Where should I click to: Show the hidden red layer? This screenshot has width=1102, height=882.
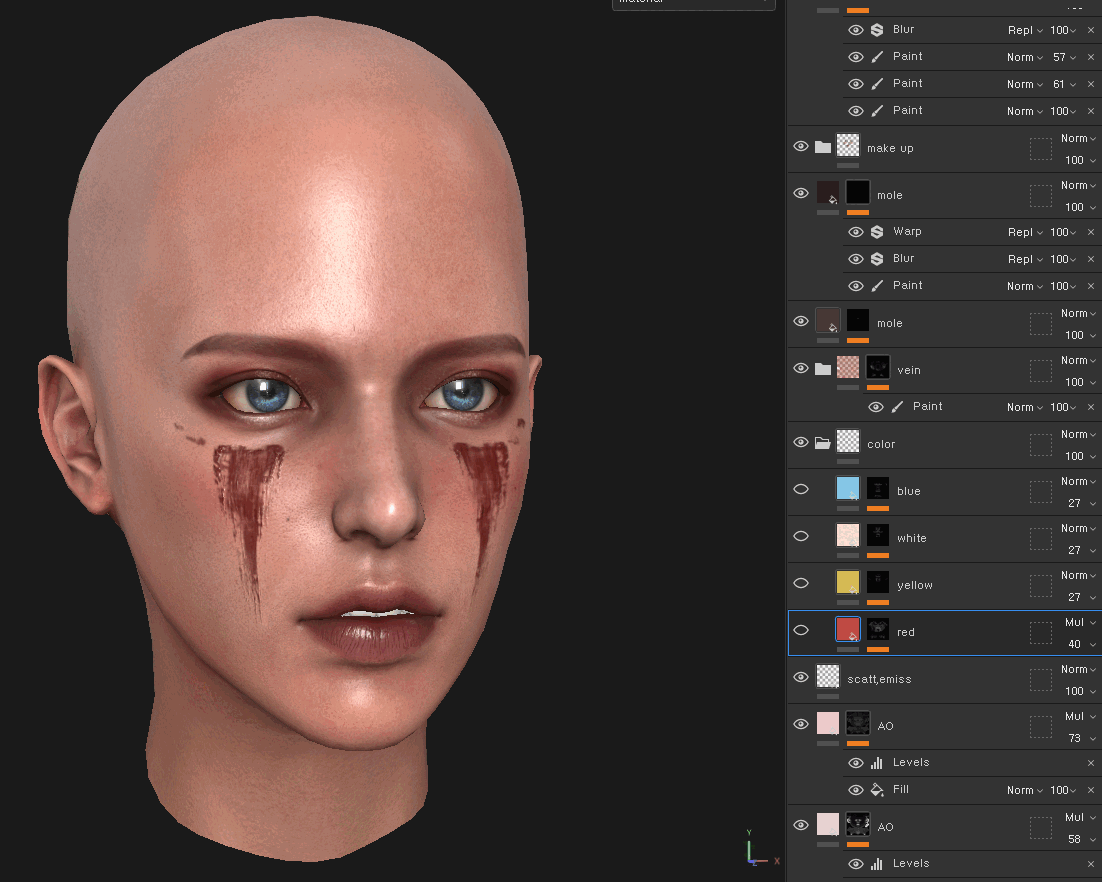[x=801, y=630]
